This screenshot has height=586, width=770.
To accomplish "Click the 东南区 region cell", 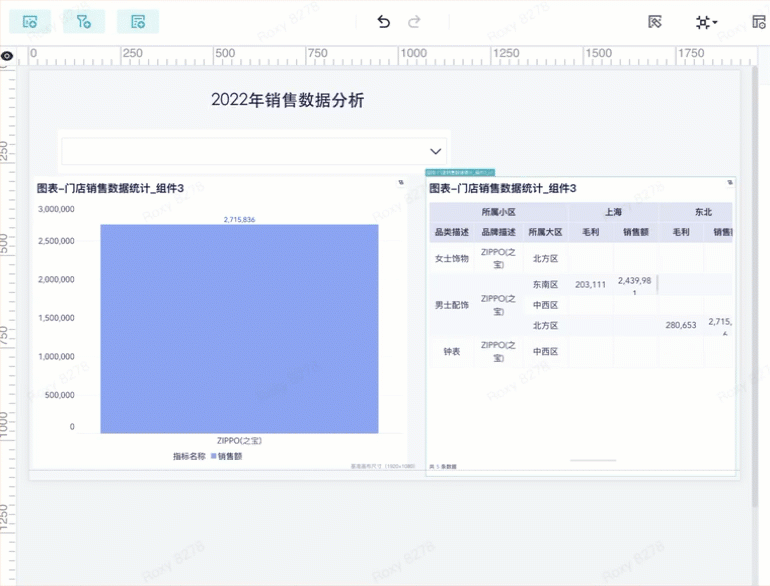I will (545, 284).
